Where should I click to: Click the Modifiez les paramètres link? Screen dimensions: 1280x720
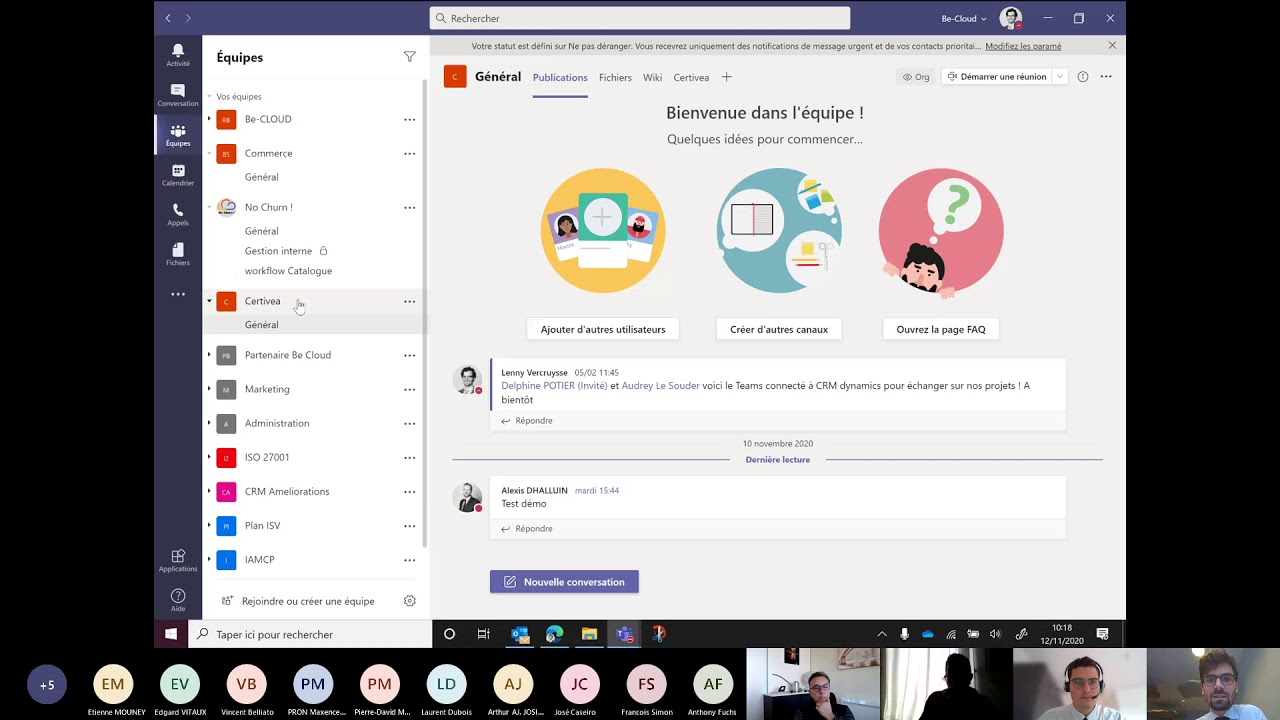(x=1023, y=46)
